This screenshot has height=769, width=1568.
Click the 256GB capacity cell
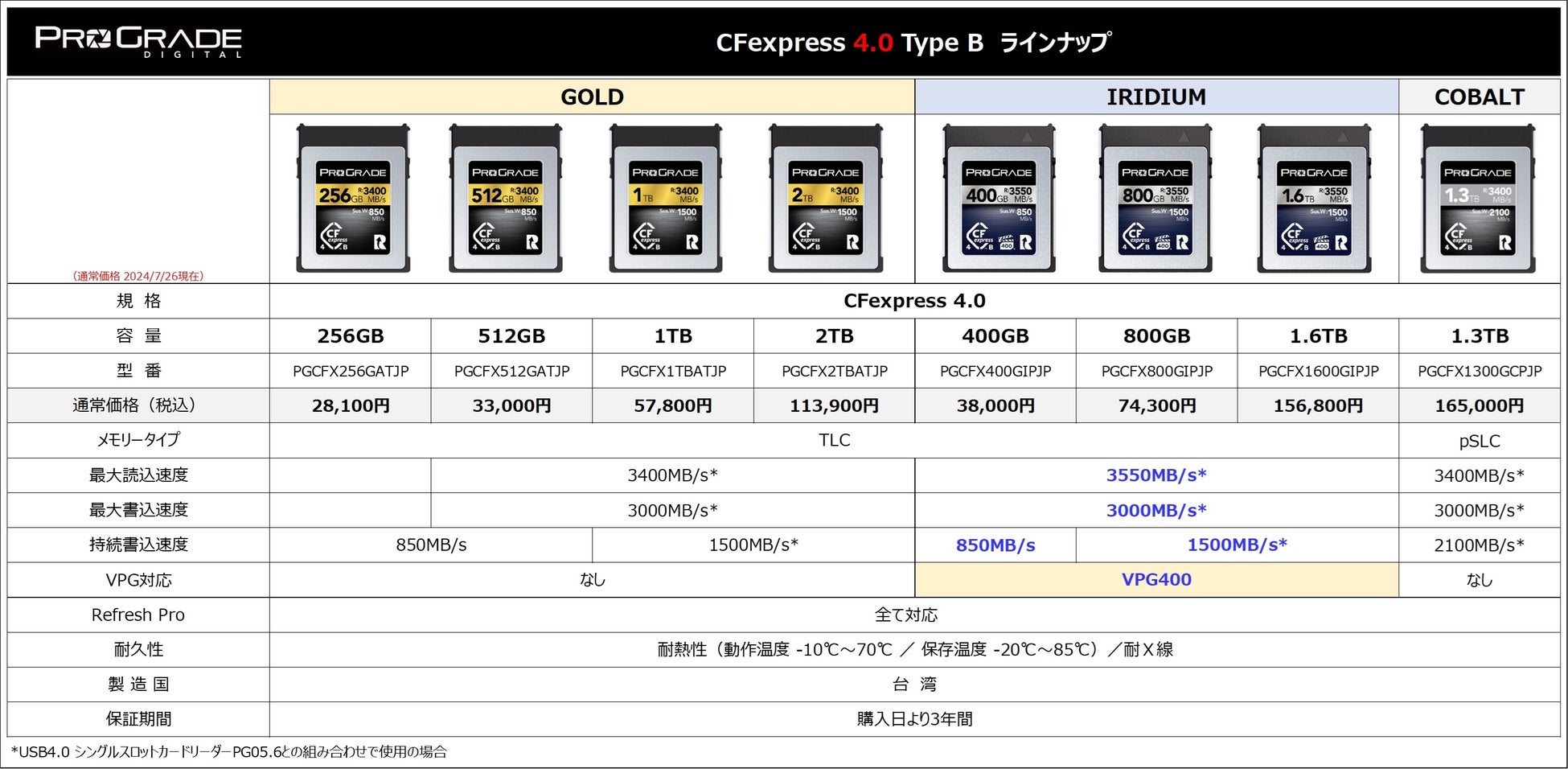351,335
